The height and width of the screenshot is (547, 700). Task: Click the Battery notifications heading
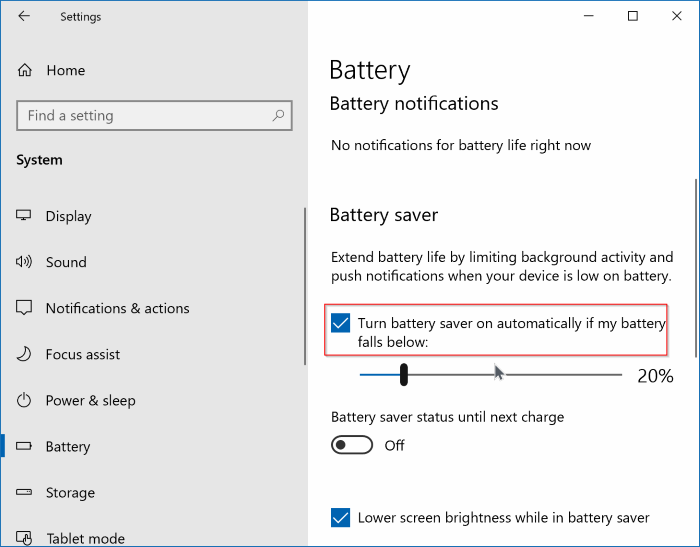pos(414,104)
